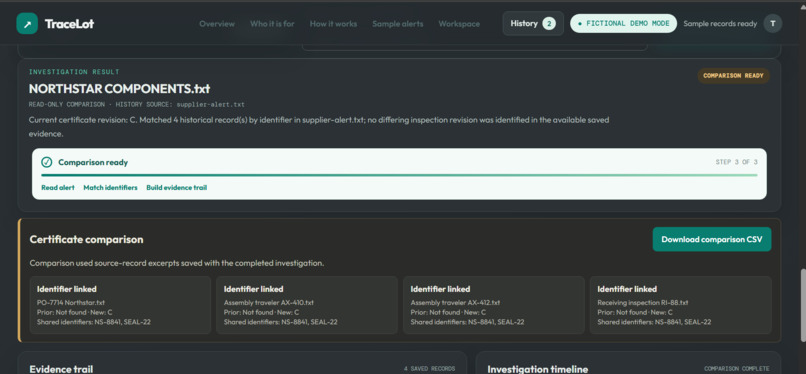This screenshot has height=374, width=806.
Task: Click the Match identifiers step
Action: click(111, 188)
